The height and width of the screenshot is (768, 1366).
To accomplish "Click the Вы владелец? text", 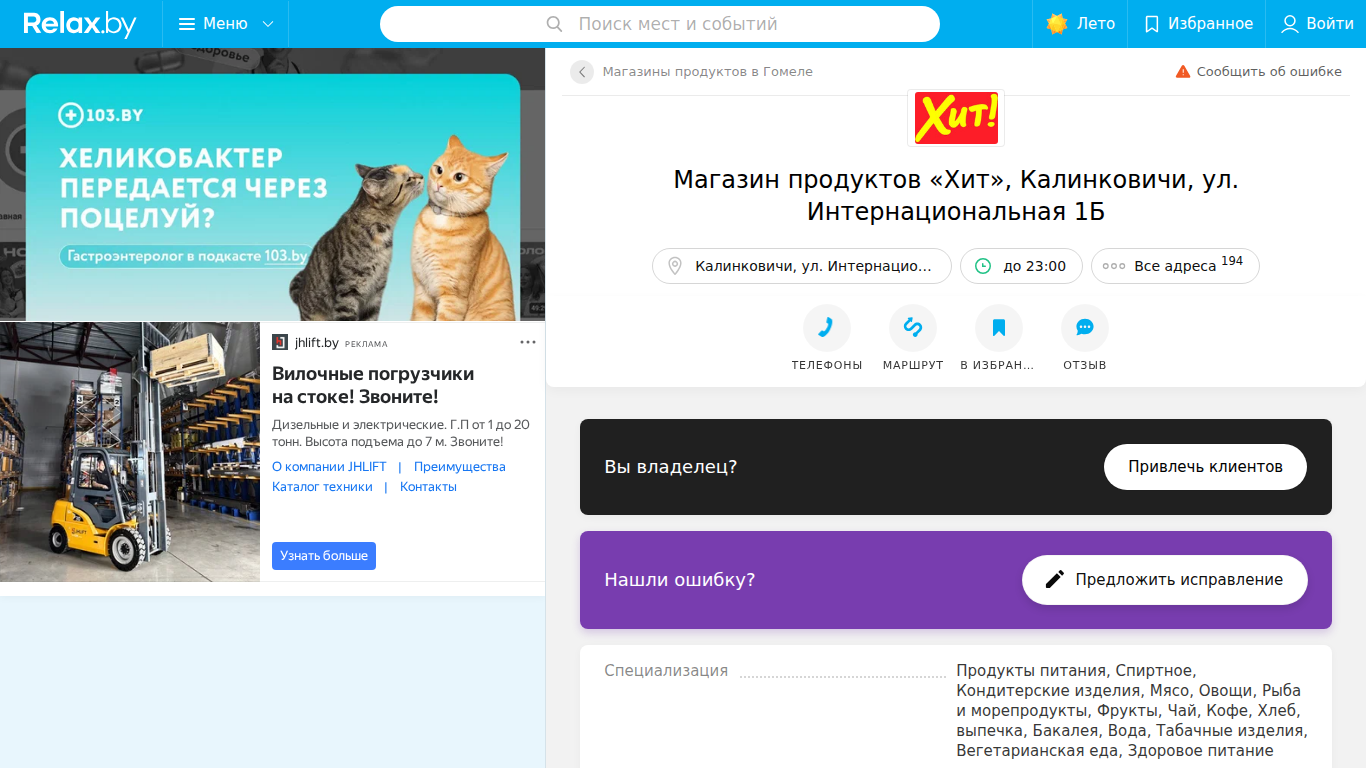I will [x=671, y=467].
